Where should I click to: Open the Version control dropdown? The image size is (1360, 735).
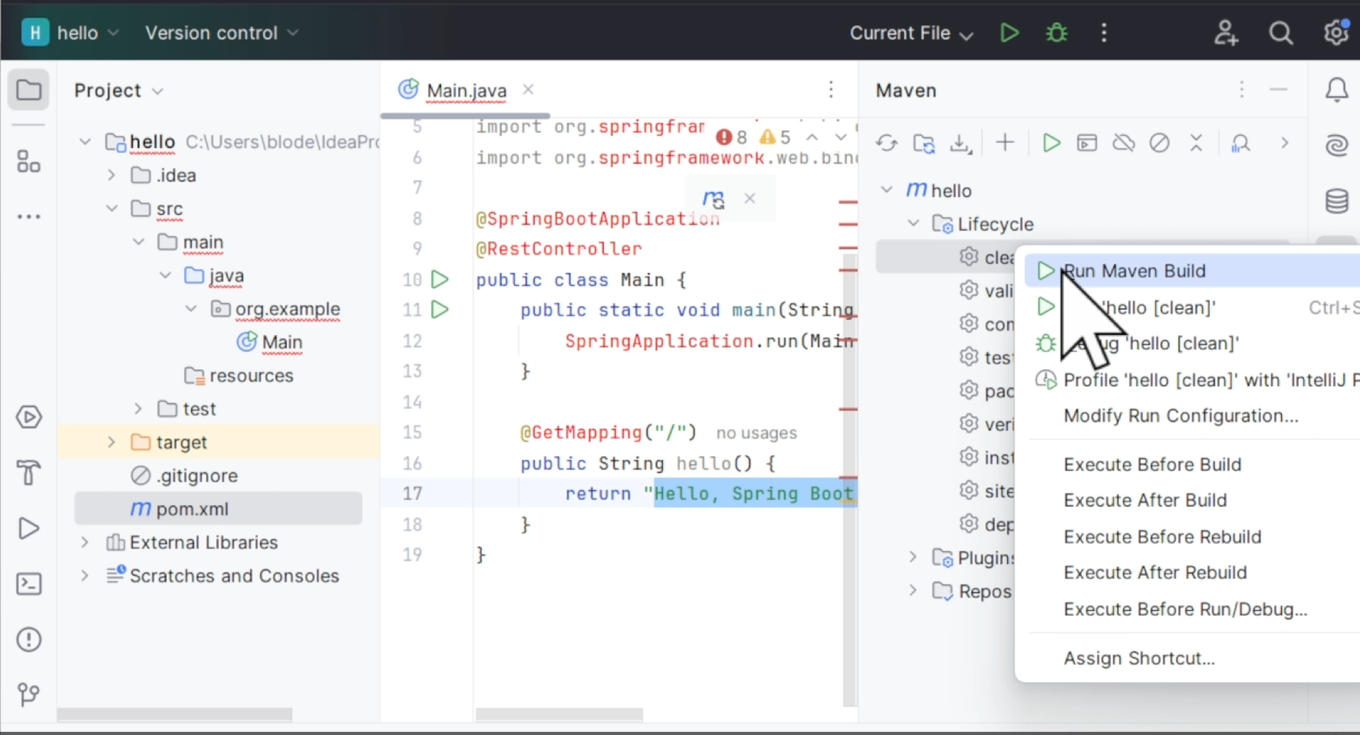[221, 33]
